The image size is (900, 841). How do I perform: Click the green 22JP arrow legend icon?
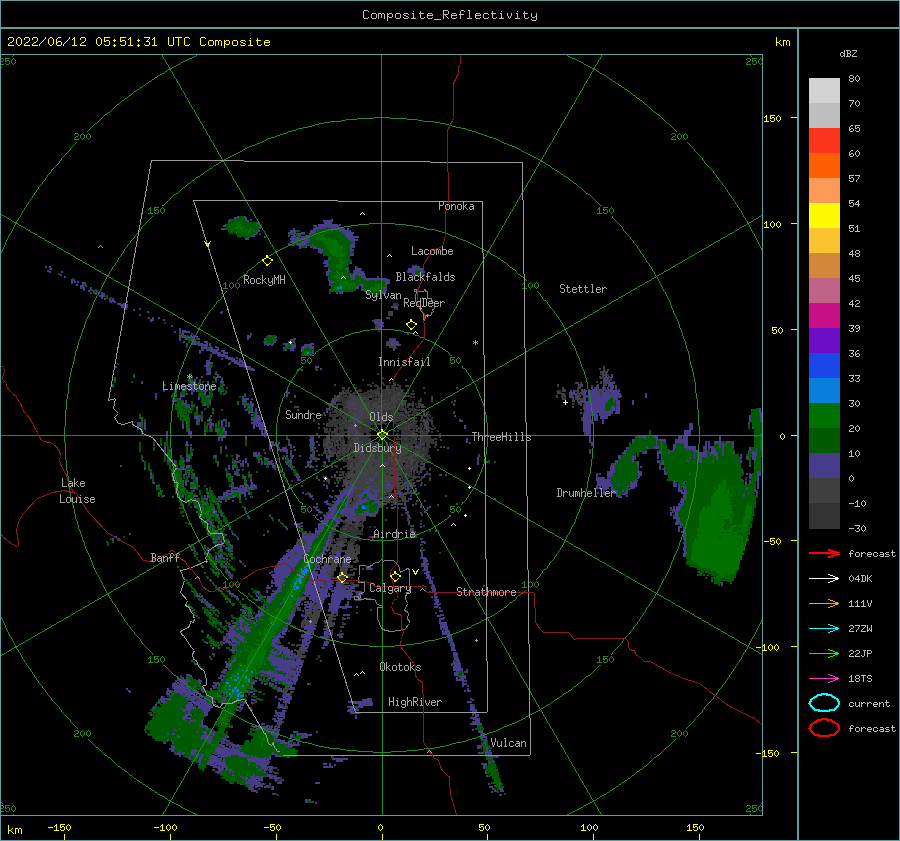[x=824, y=653]
